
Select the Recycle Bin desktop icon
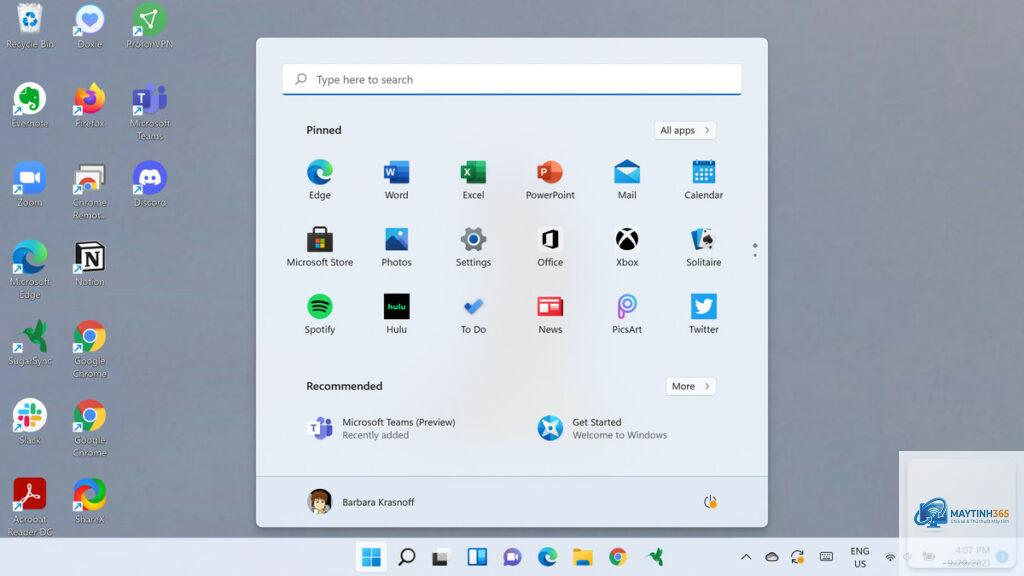click(29, 26)
